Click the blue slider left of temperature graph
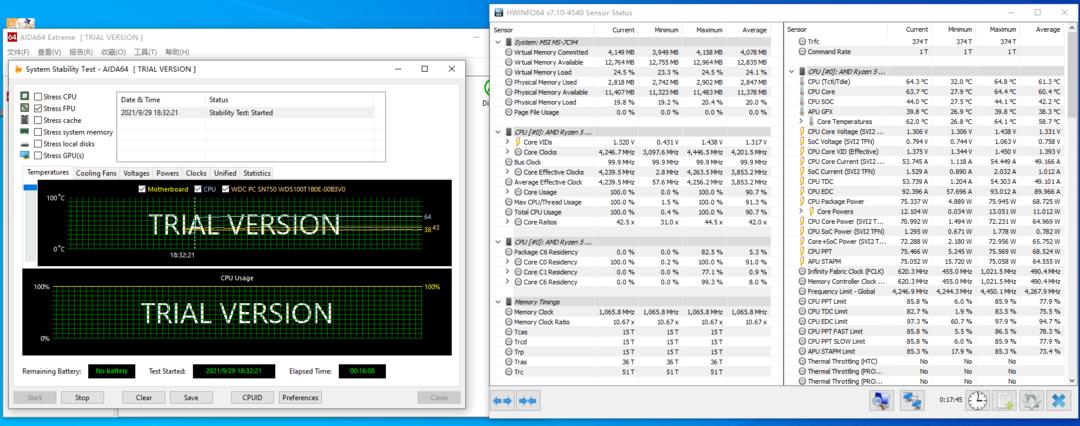This screenshot has height=426, width=1080. [x=30, y=187]
